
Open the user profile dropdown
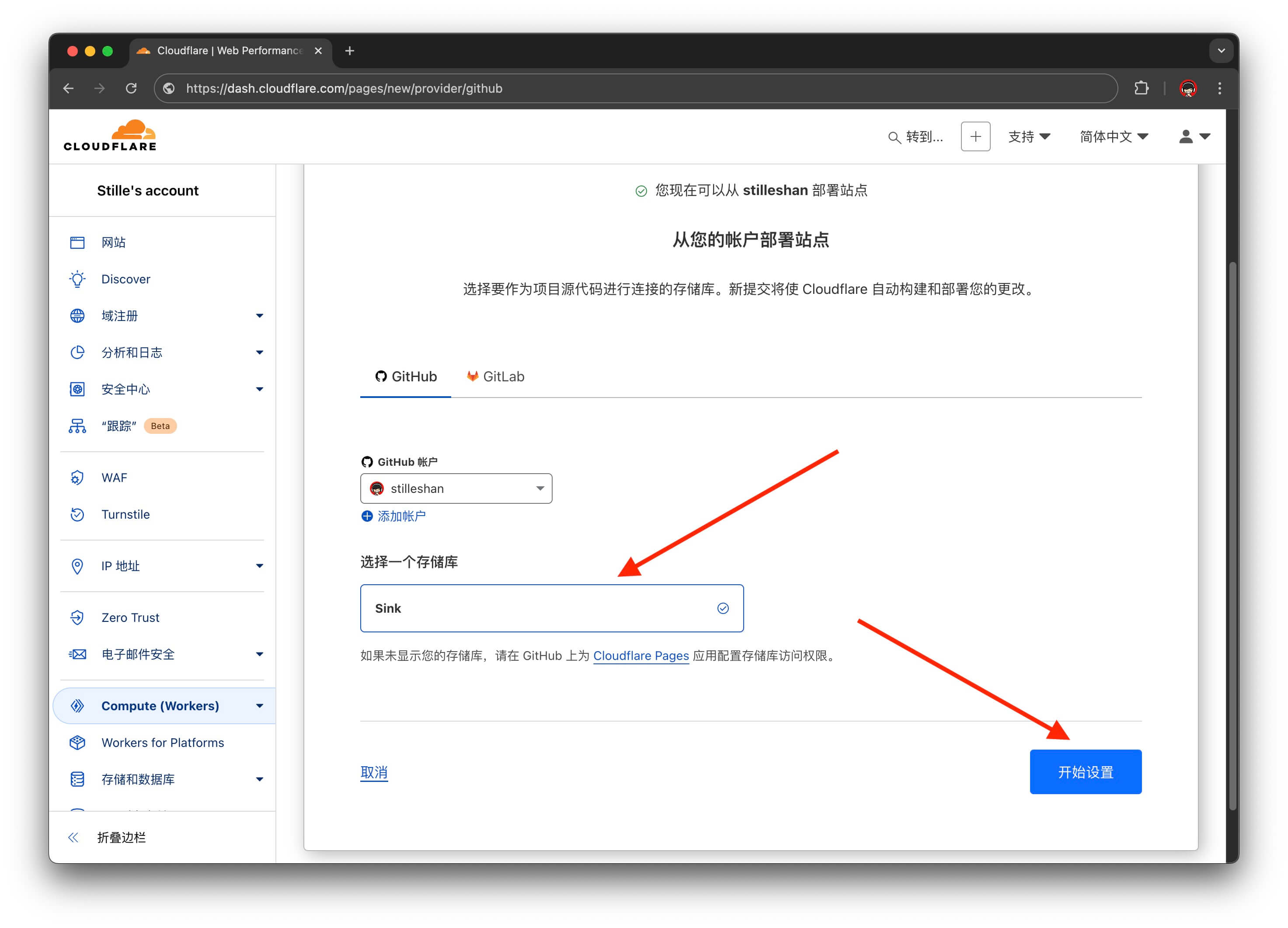click(1194, 136)
